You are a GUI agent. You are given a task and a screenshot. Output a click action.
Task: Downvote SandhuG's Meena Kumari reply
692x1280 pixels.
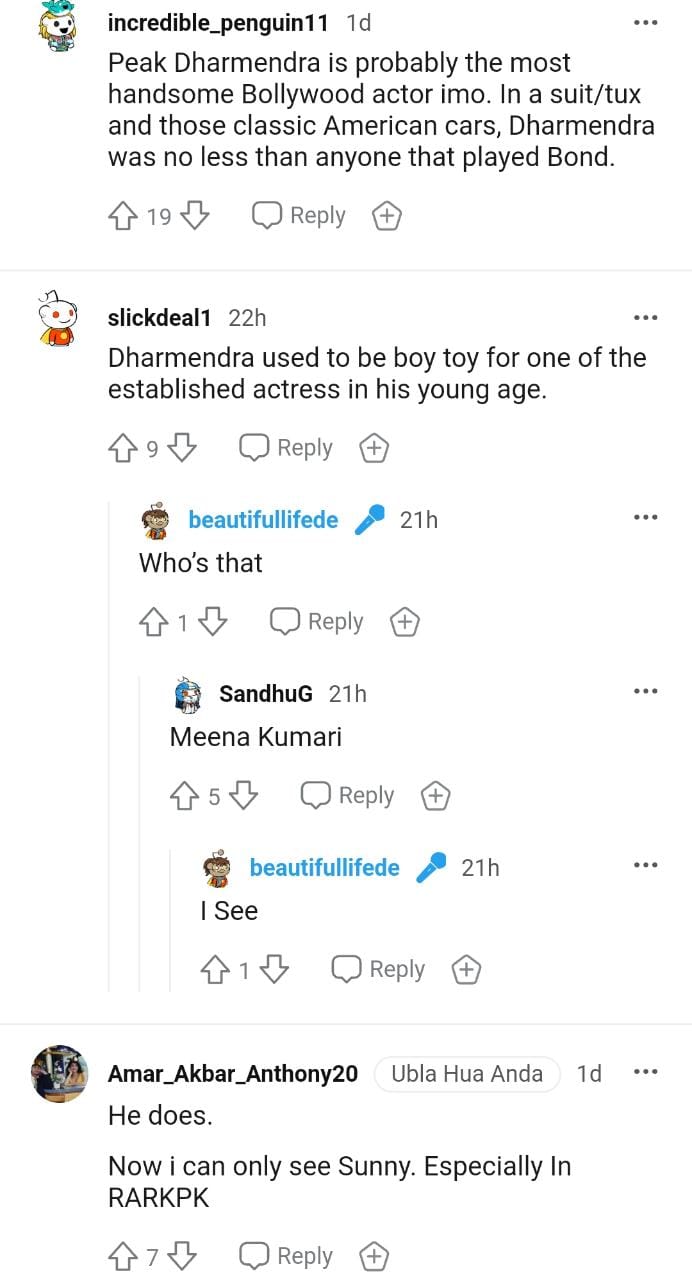pyautogui.click(x=245, y=796)
